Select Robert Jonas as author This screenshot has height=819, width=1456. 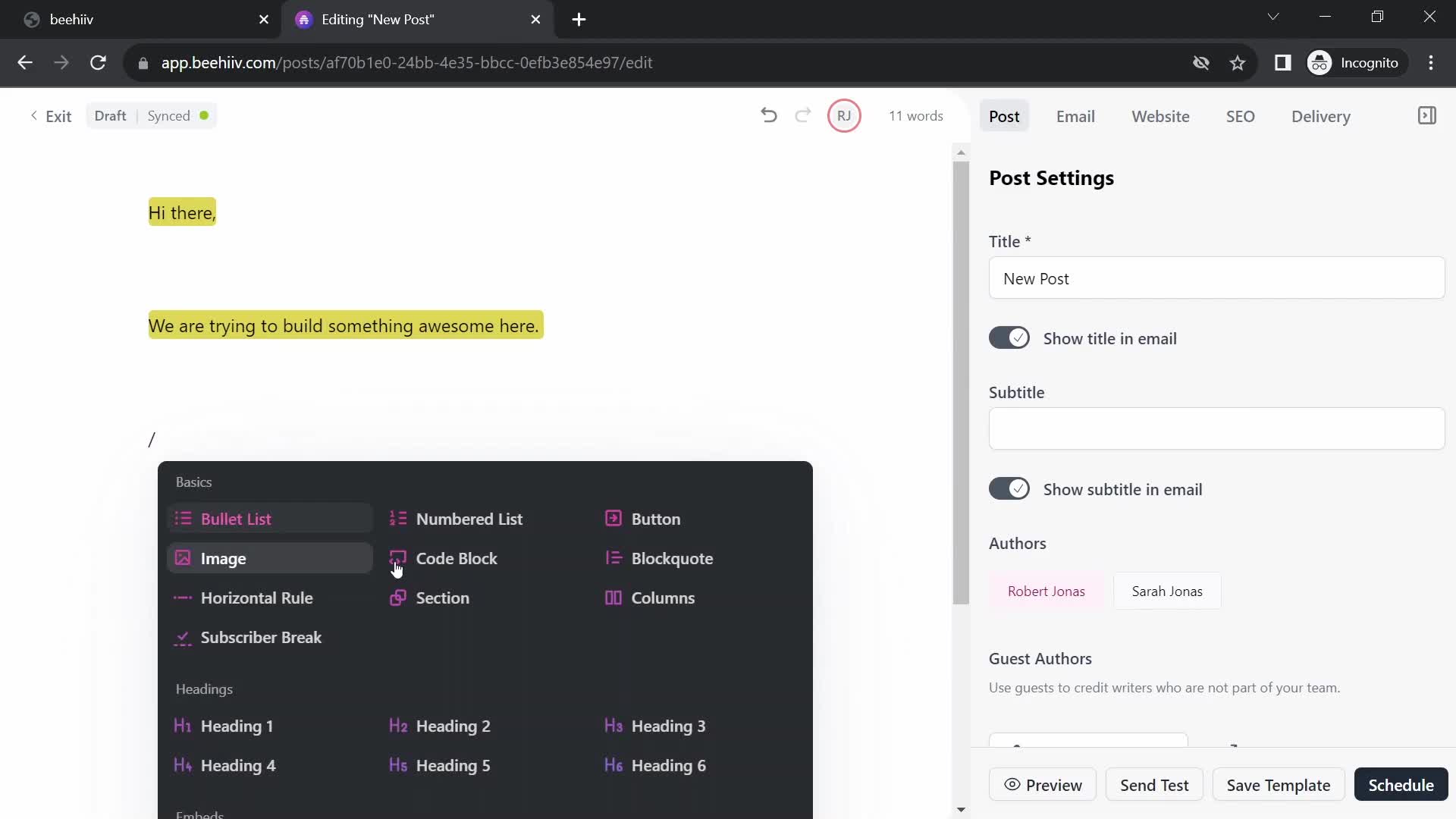[1046, 591]
